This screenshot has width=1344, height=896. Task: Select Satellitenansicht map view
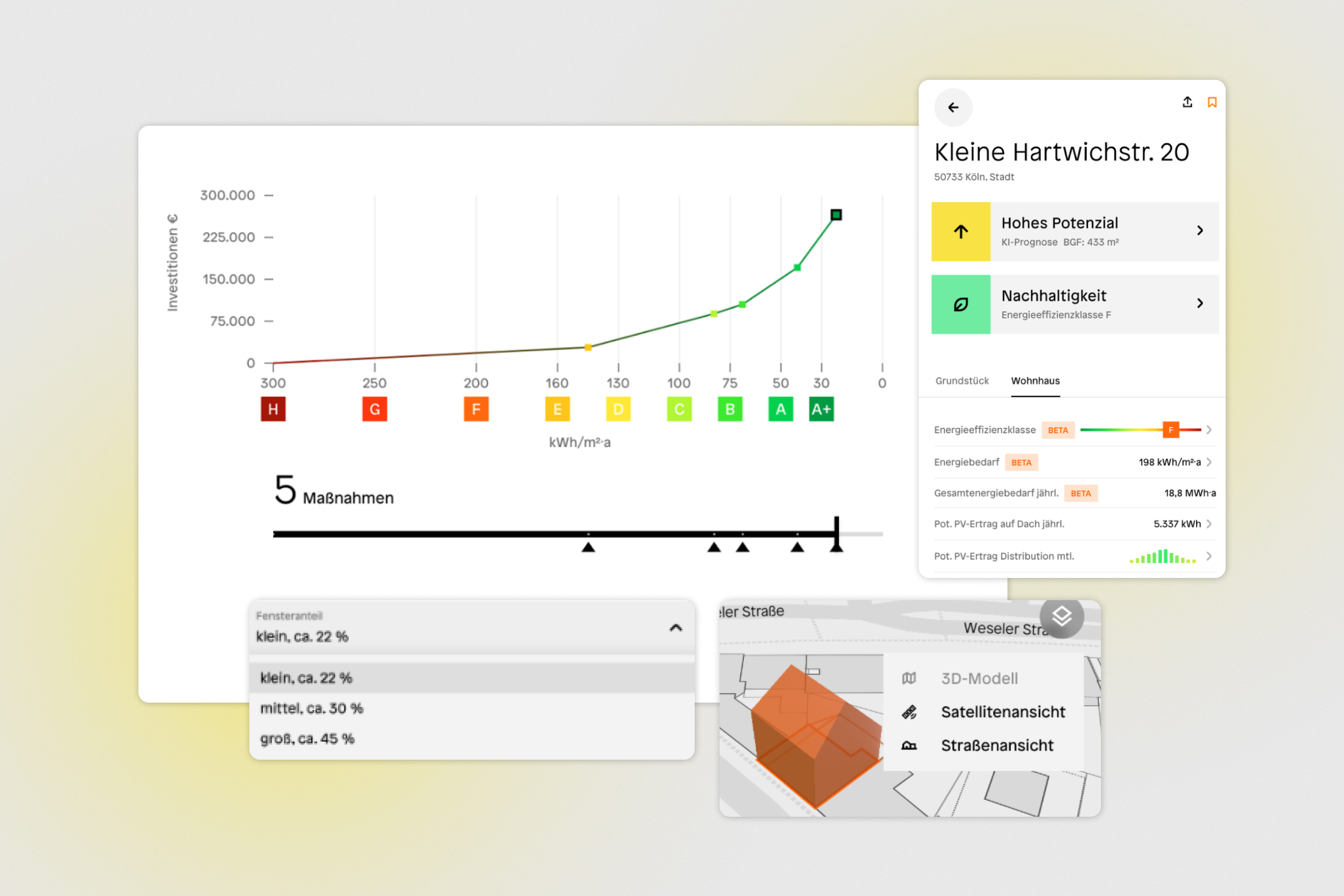(1002, 712)
